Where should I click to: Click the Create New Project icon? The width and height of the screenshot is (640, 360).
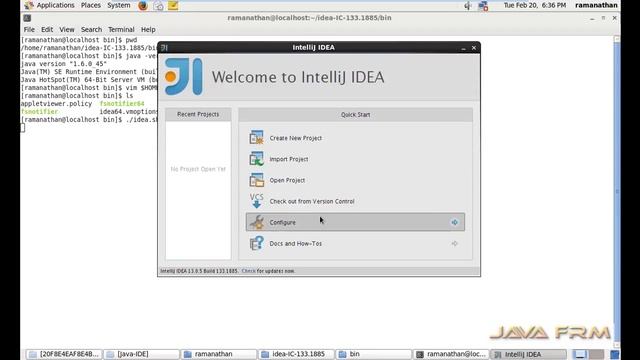(256, 138)
